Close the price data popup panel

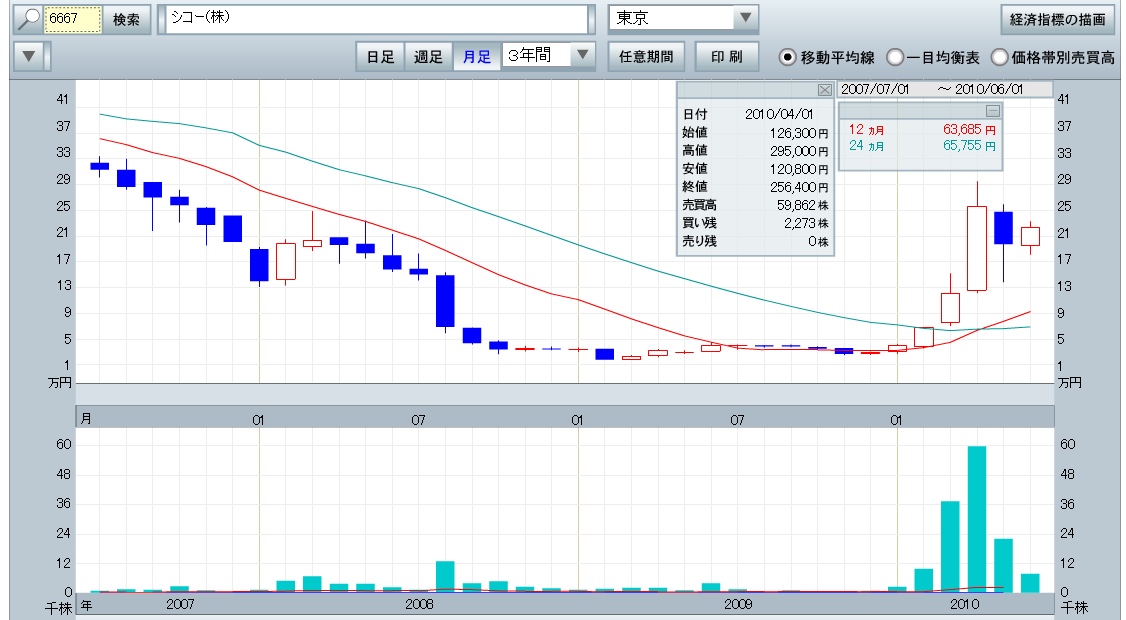[x=824, y=90]
